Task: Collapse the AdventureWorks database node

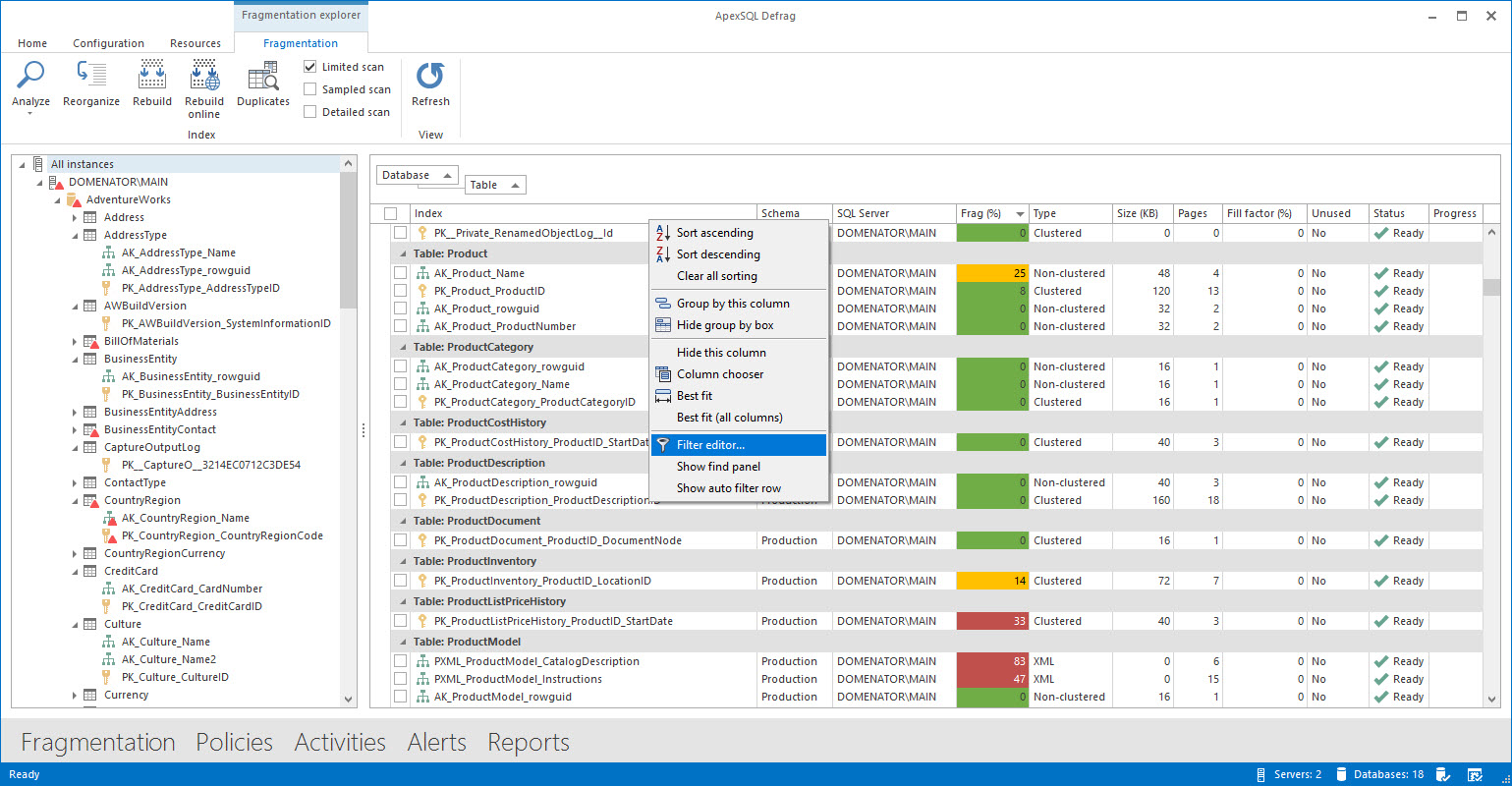Action: (57, 199)
